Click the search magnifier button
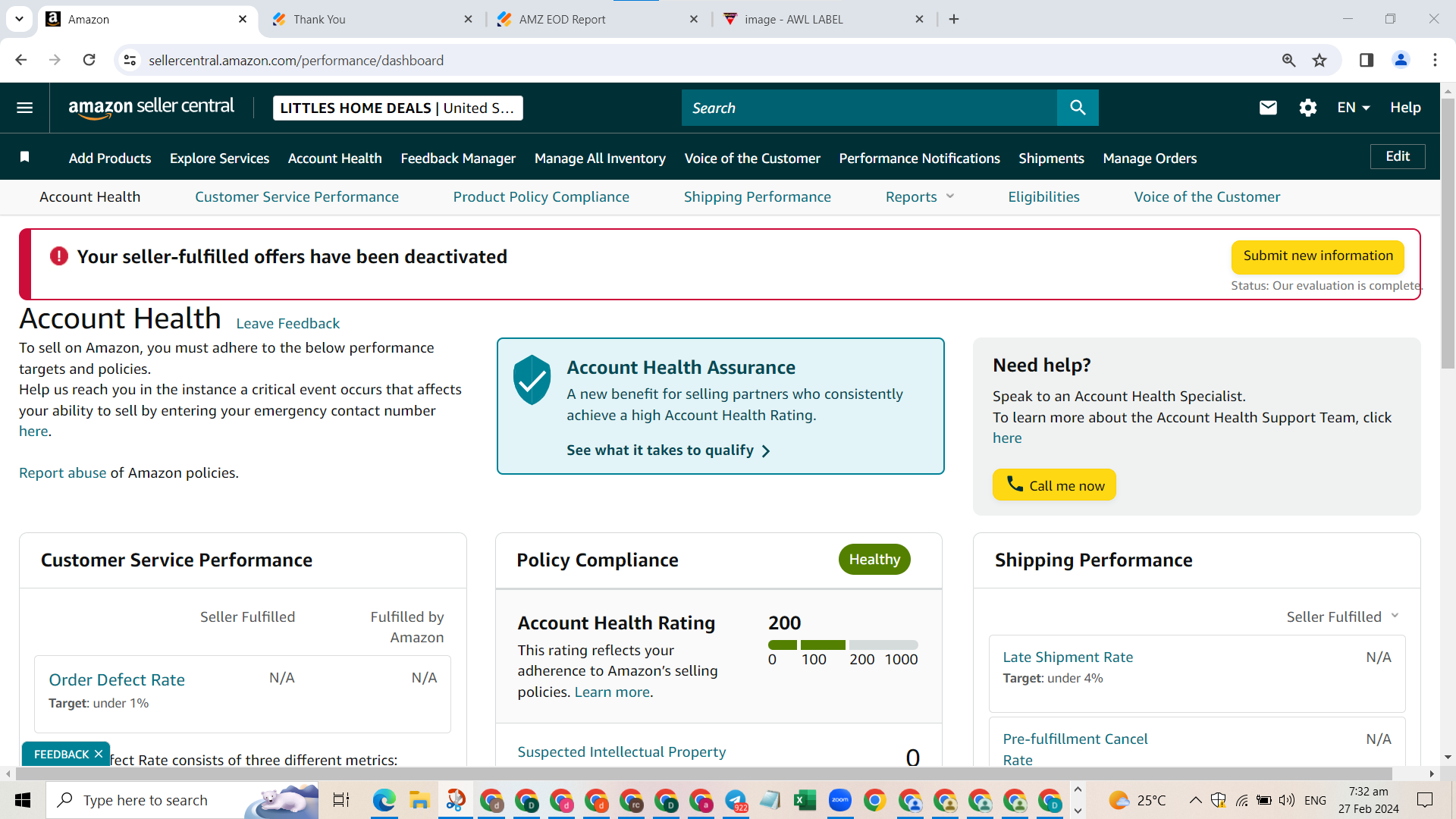This screenshot has height=819, width=1456. [1078, 108]
